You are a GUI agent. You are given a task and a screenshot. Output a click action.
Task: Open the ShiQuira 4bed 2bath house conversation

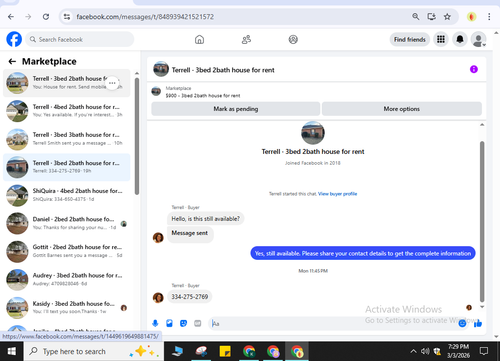coord(66,195)
